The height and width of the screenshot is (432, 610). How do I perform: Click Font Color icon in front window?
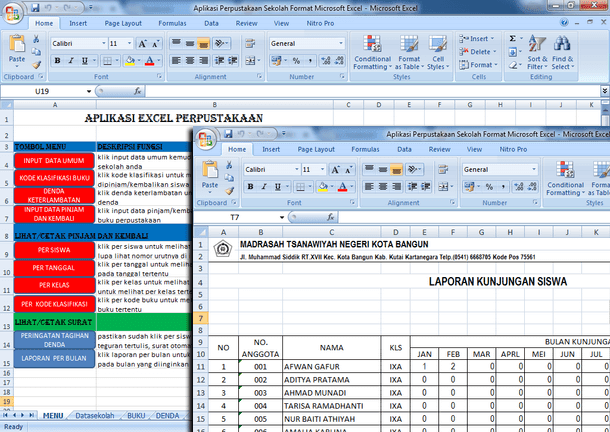343,186
